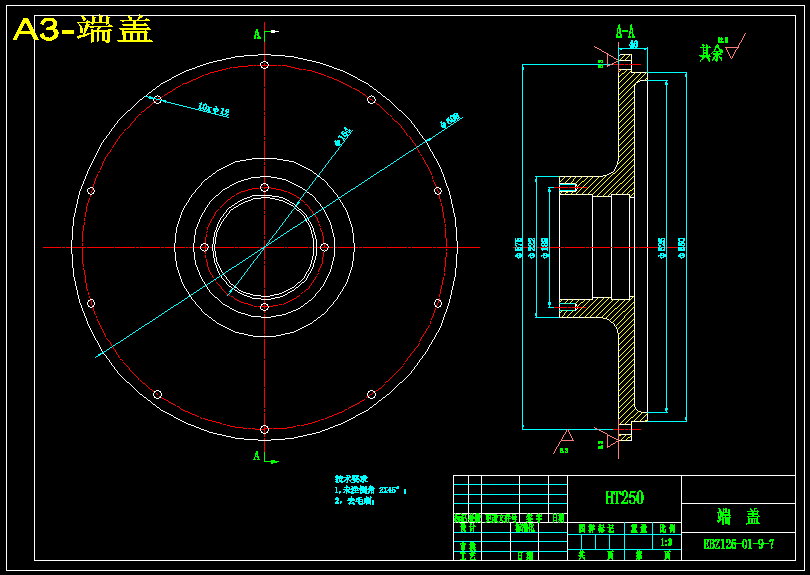Click the top "A" section cut marker
This screenshot has height=575, width=810.
click(257, 35)
